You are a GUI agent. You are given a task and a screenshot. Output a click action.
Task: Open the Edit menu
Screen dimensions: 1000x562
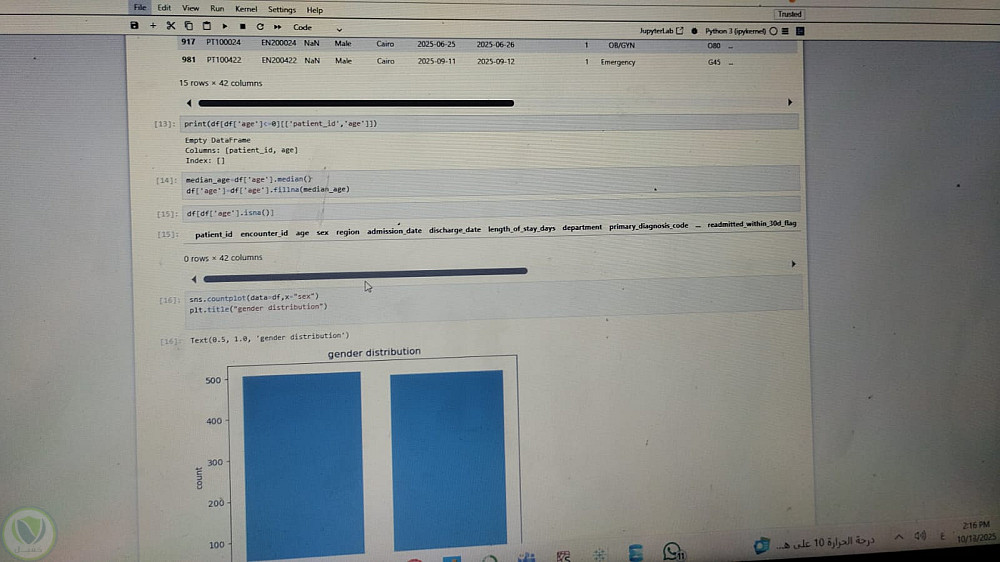click(x=164, y=8)
